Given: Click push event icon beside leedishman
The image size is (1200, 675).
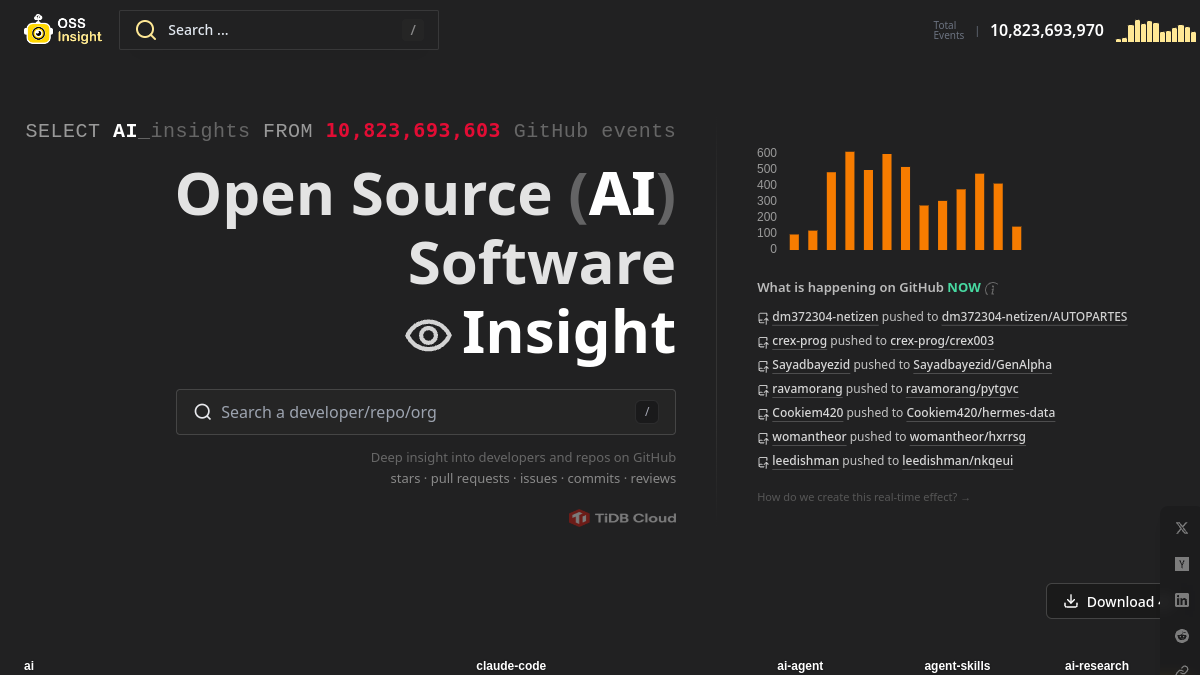Looking at the screenshot, I should 763,462.
